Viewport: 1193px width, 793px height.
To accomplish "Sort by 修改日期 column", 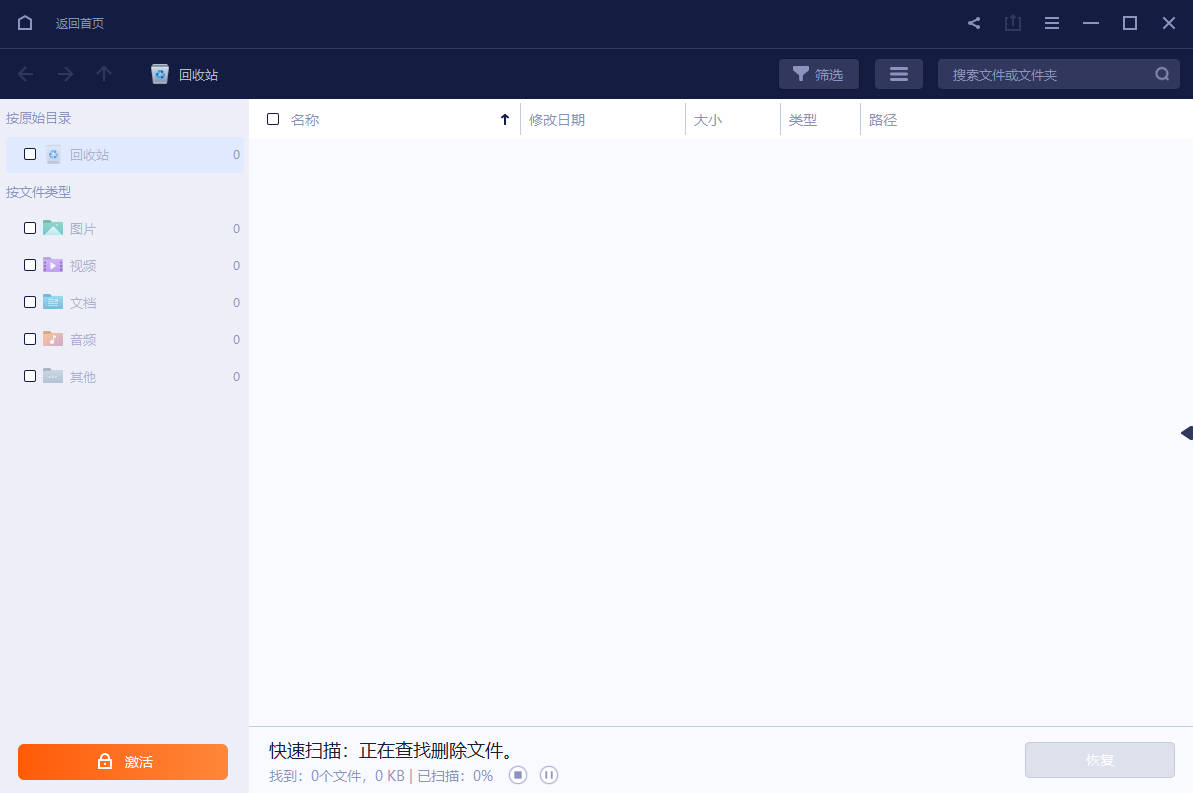I will pos(557,119).
